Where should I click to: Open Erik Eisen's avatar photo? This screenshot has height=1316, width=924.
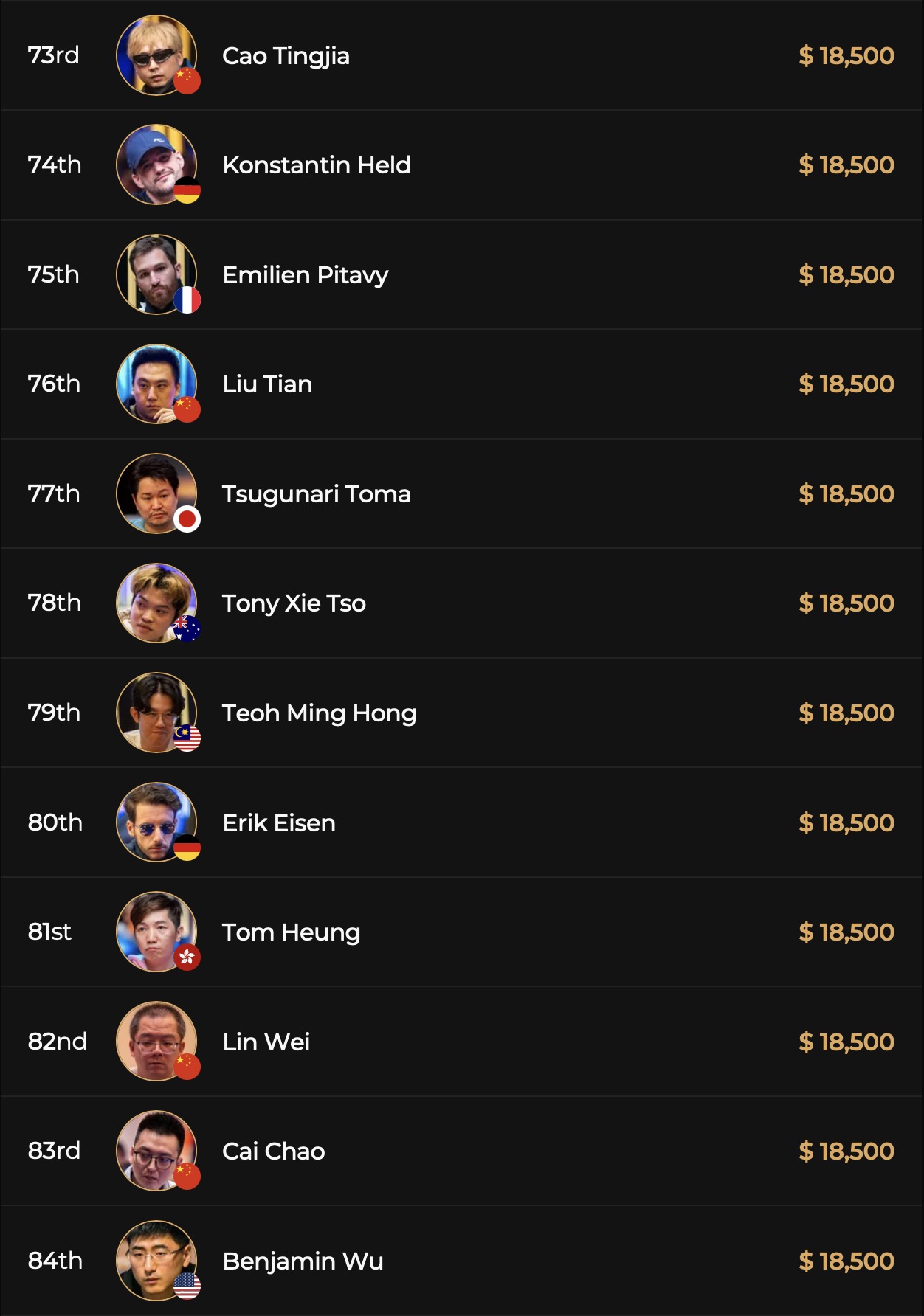tap(155, 821)
